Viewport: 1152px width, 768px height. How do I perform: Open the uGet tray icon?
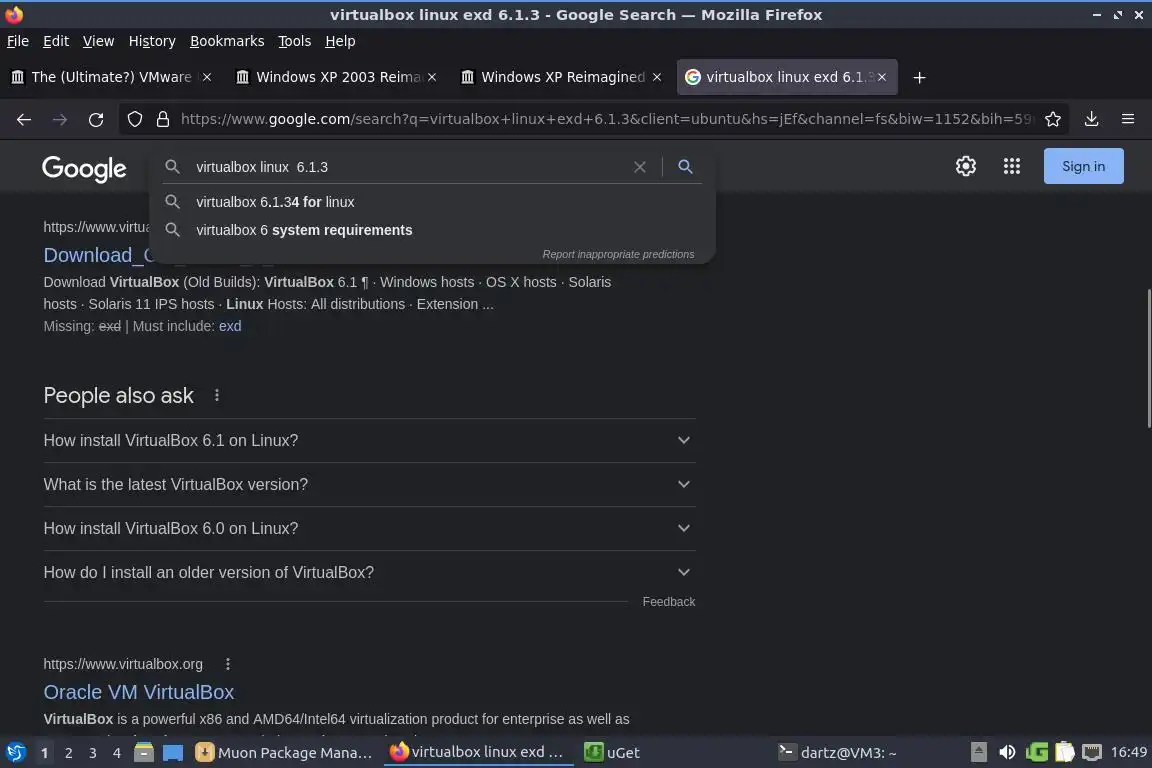click(1037, 752)
